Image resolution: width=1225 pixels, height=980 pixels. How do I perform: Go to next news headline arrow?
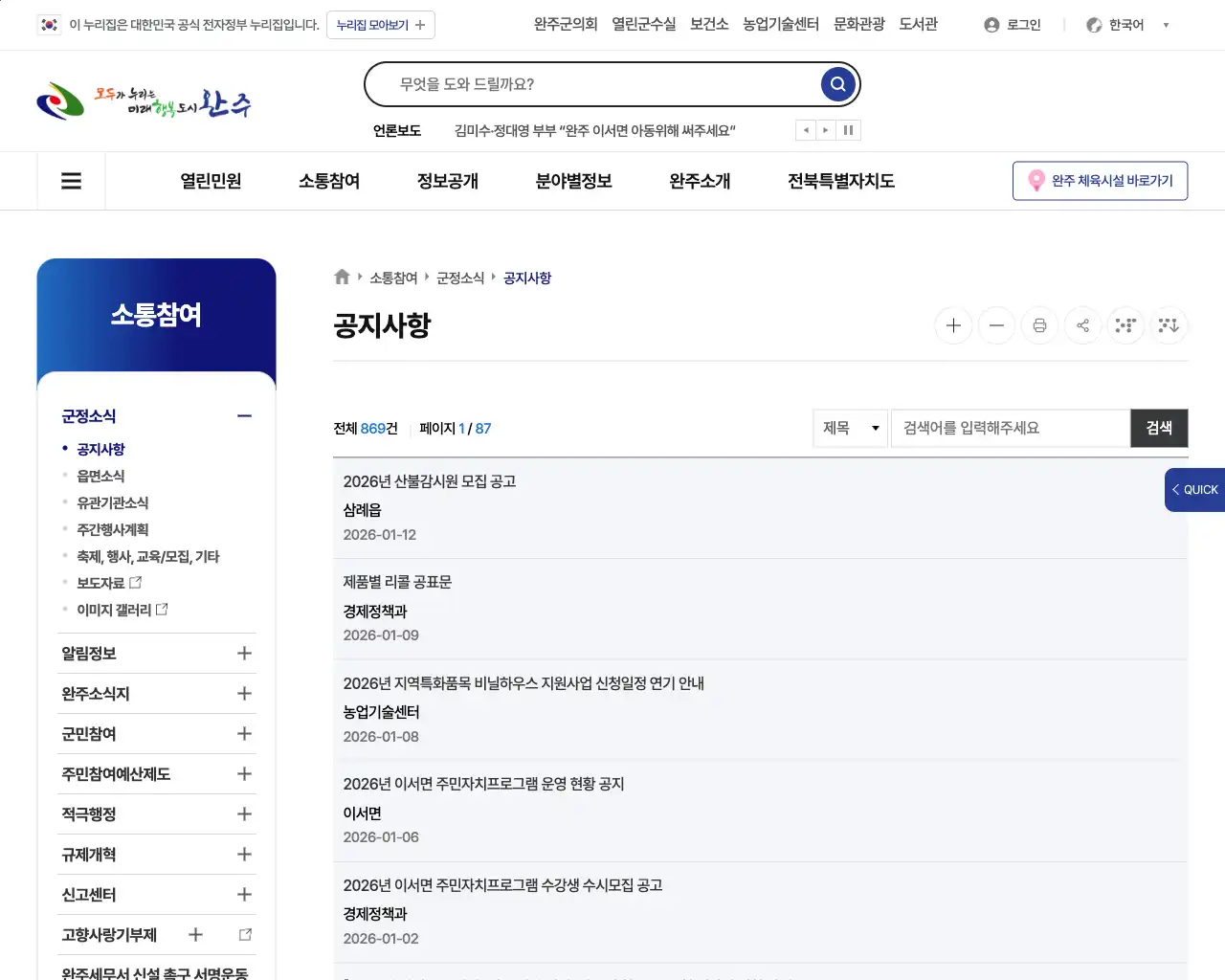[x=826, y=129]
